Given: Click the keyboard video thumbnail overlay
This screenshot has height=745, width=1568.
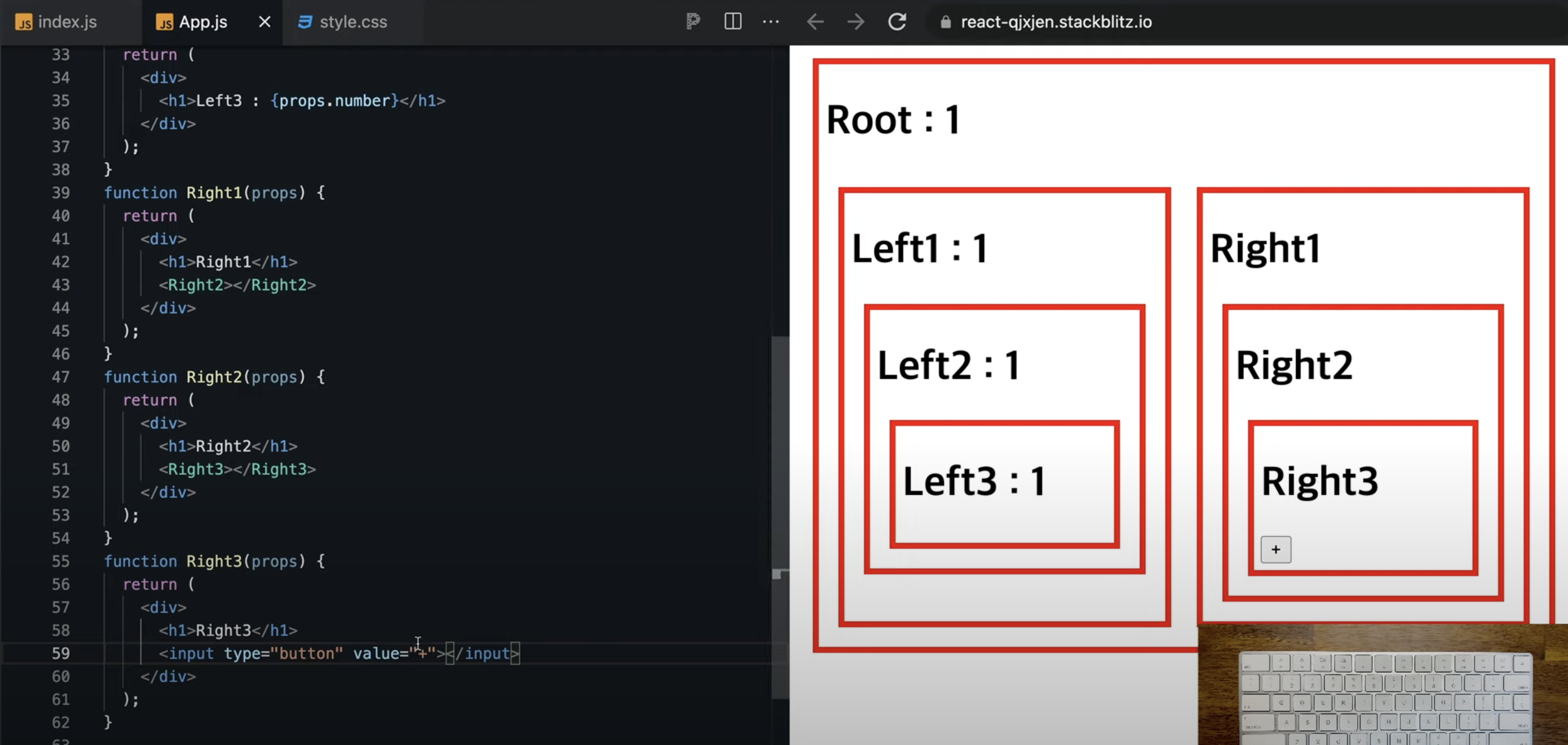Looking at the screenshot, I should [x=1382, y=685].
